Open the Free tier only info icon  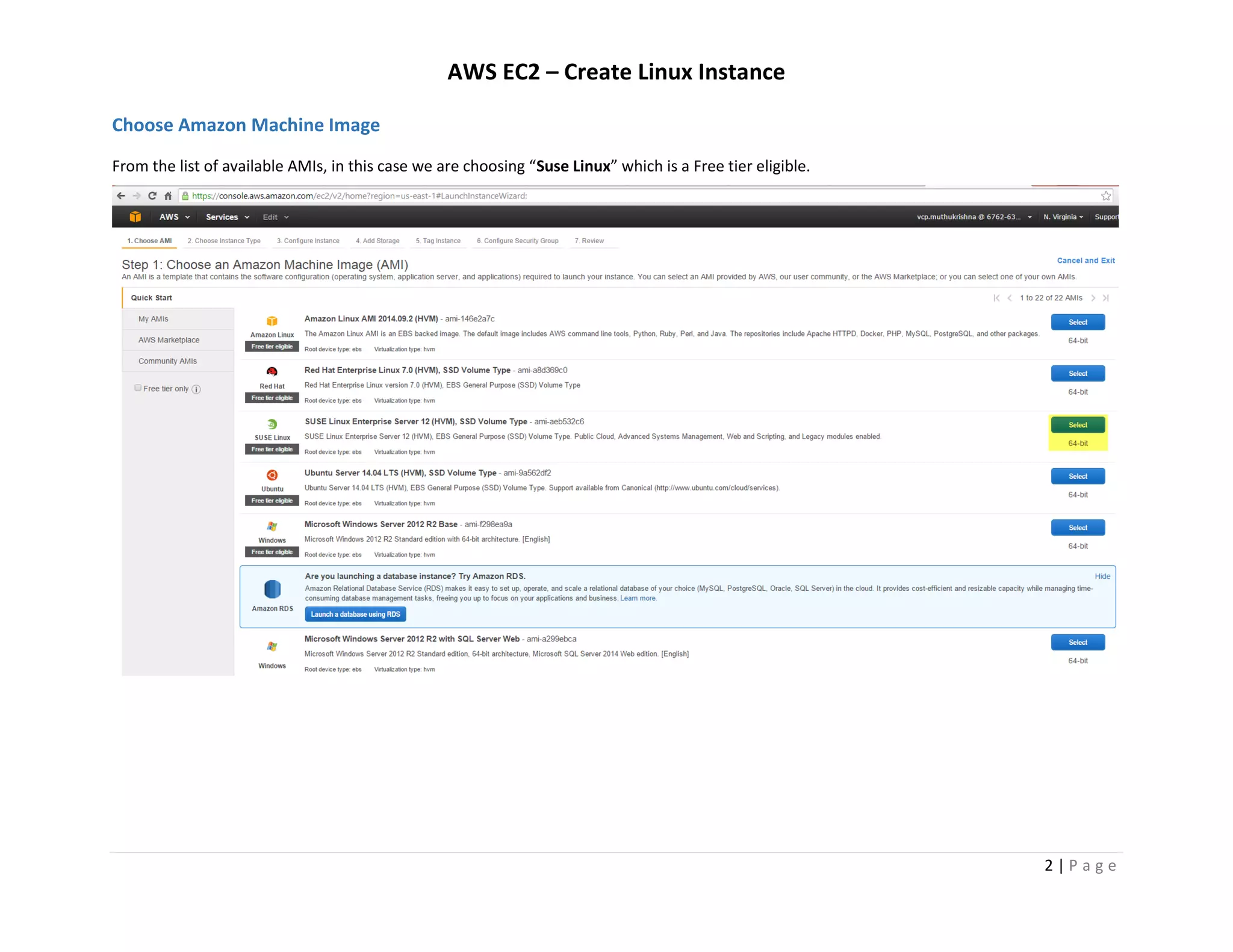[x=196, y=389]
